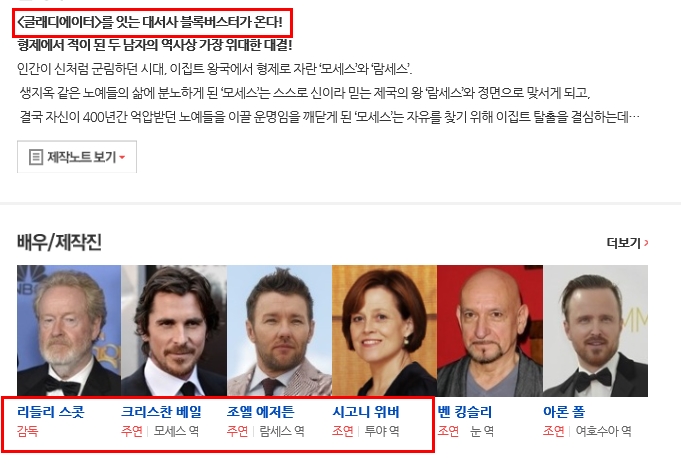Click the 배우/제작진 section heading
681x464 pixels.
tap(60, 242)
